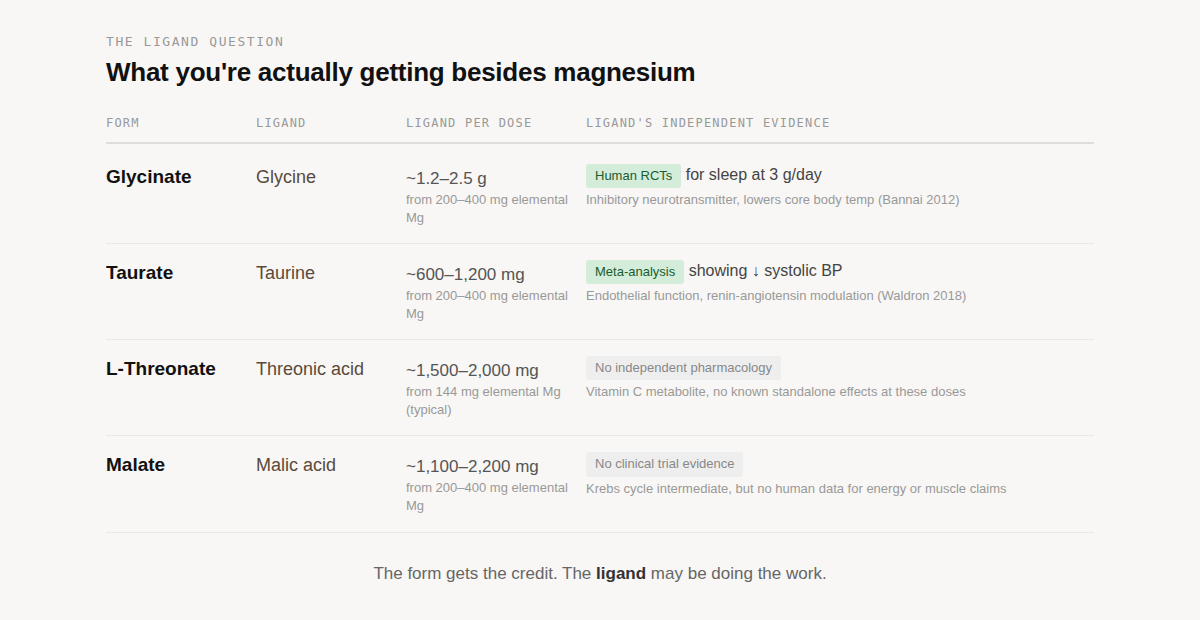Screen dimensions: 1200x620
Task: Click the LIGAND'S INDEPENDENT EVIDENCE header
Action: [x=708, y=123]
